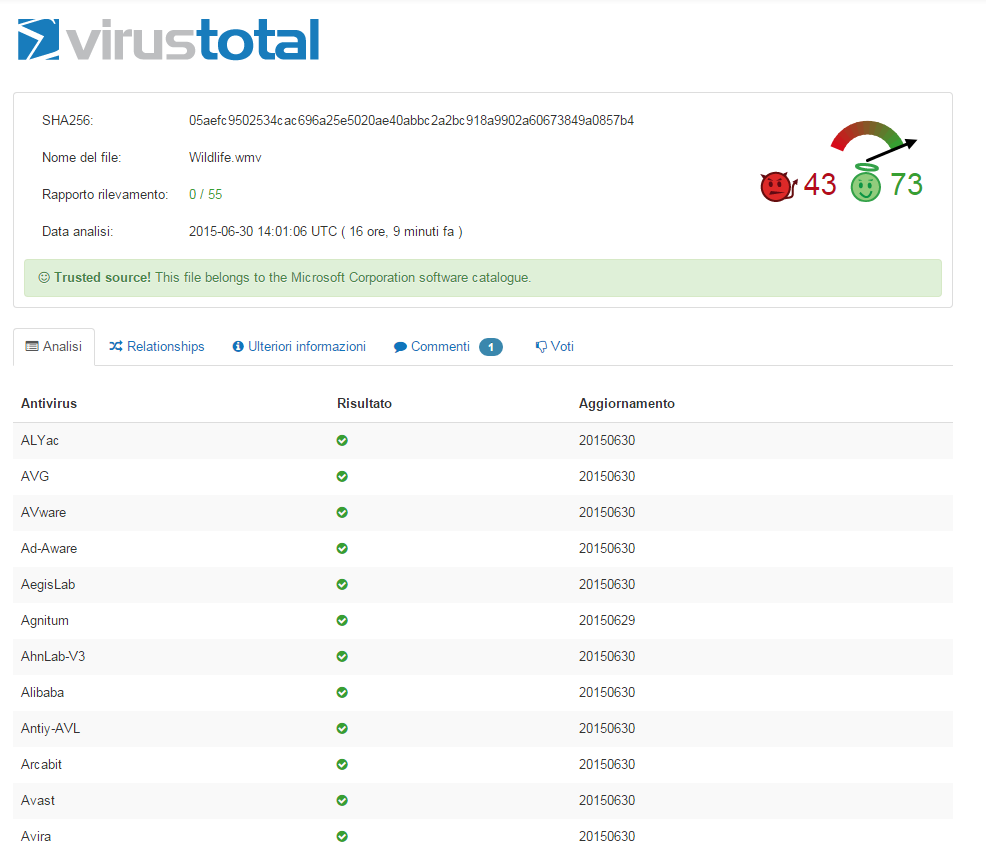The image size is (986, 851).
Task: Click the Avira antivirus name
Action: click(36, 836)
